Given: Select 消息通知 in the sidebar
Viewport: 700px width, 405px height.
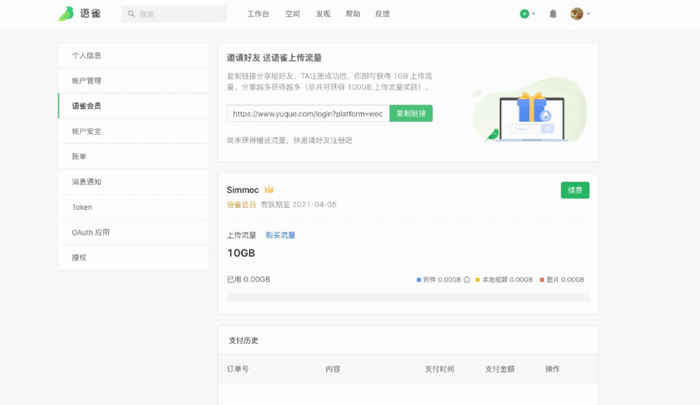Looking at the screenshot, I should click(133, 182).
